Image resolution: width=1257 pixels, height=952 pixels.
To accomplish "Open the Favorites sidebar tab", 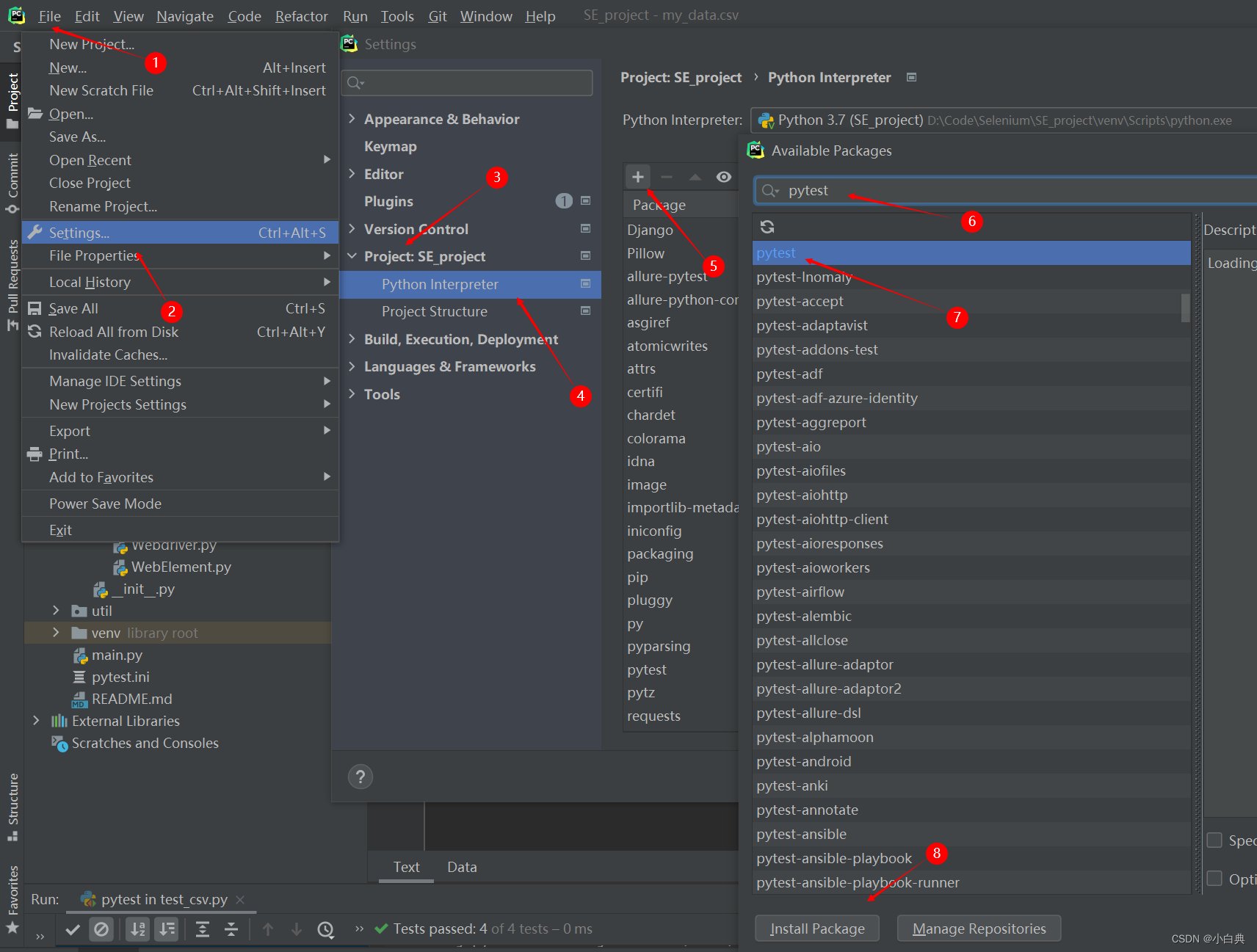I will 12,899.
